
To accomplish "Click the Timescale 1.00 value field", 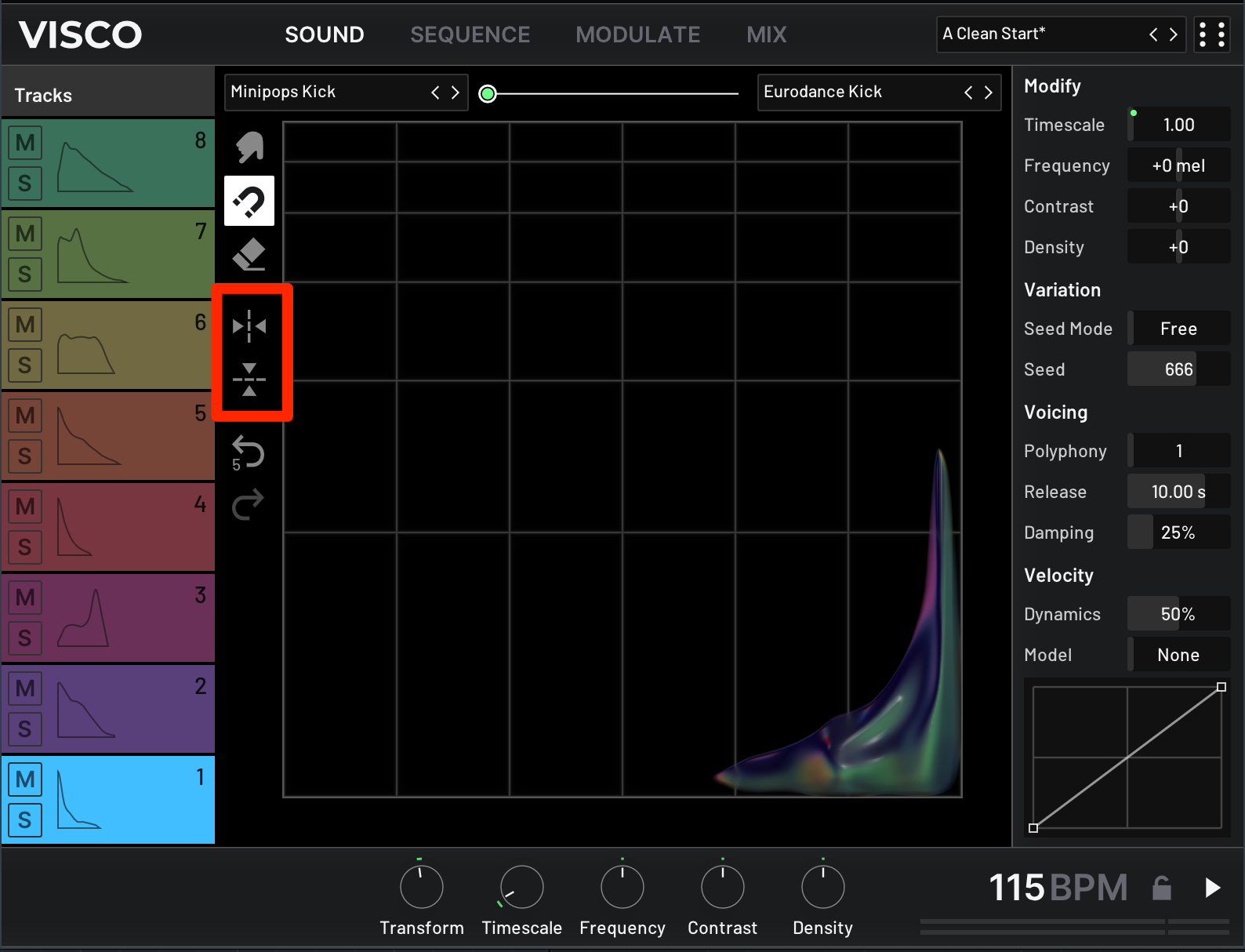I will coord(1179,125).
